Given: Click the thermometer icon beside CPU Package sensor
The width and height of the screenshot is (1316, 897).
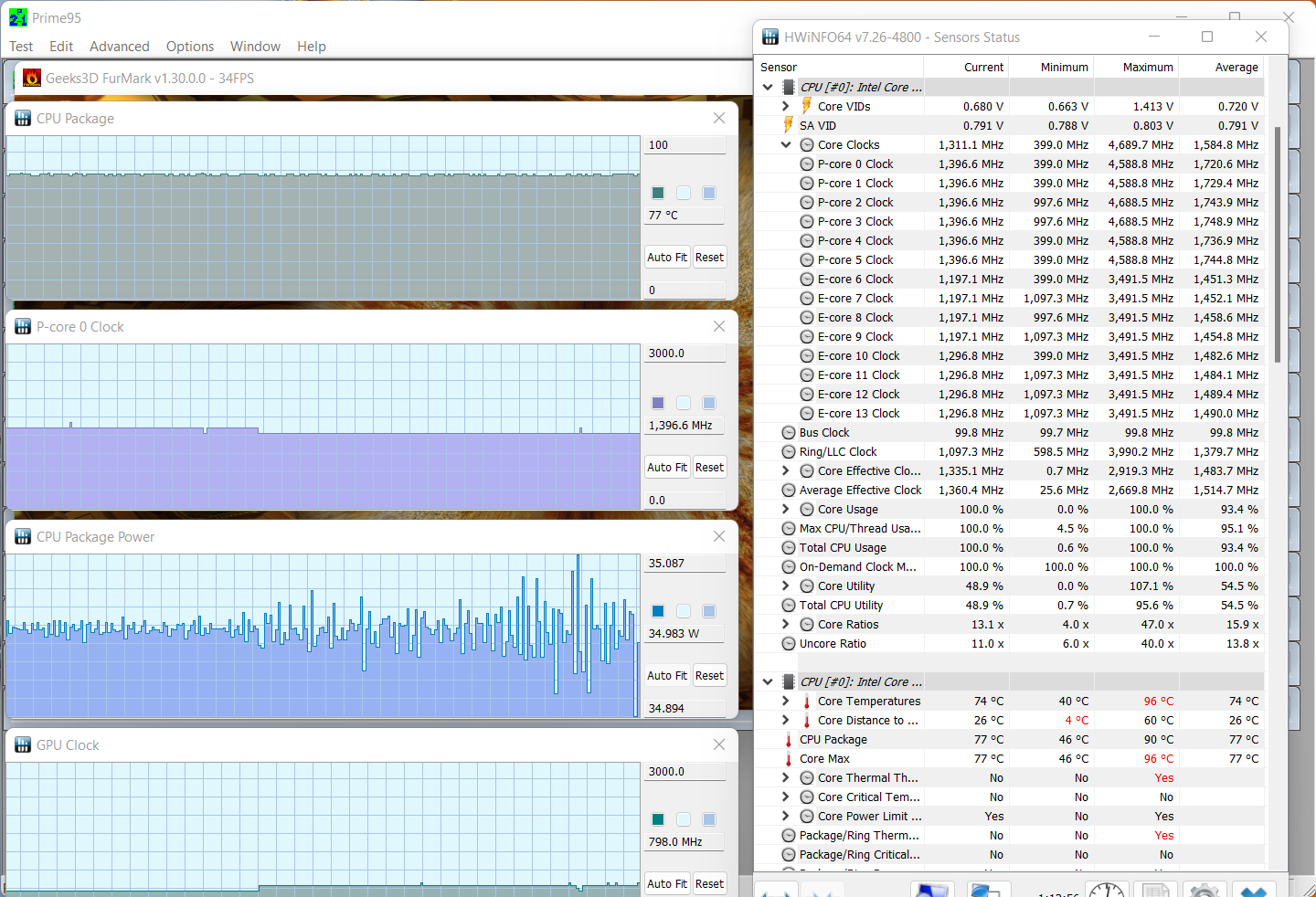Looking at the screenshot, I should [788, 740].
